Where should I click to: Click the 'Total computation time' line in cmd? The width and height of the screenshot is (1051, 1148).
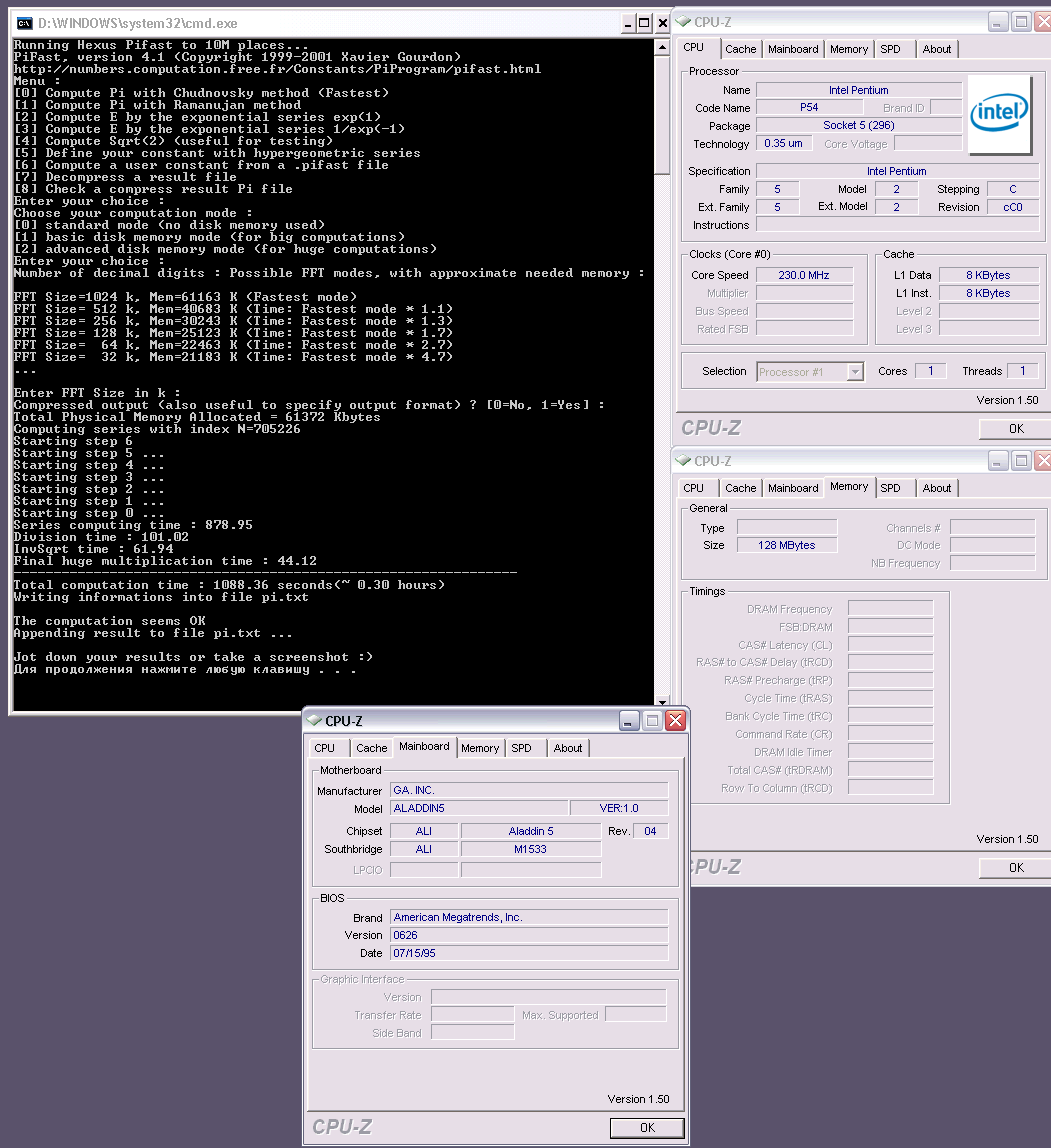229,585
